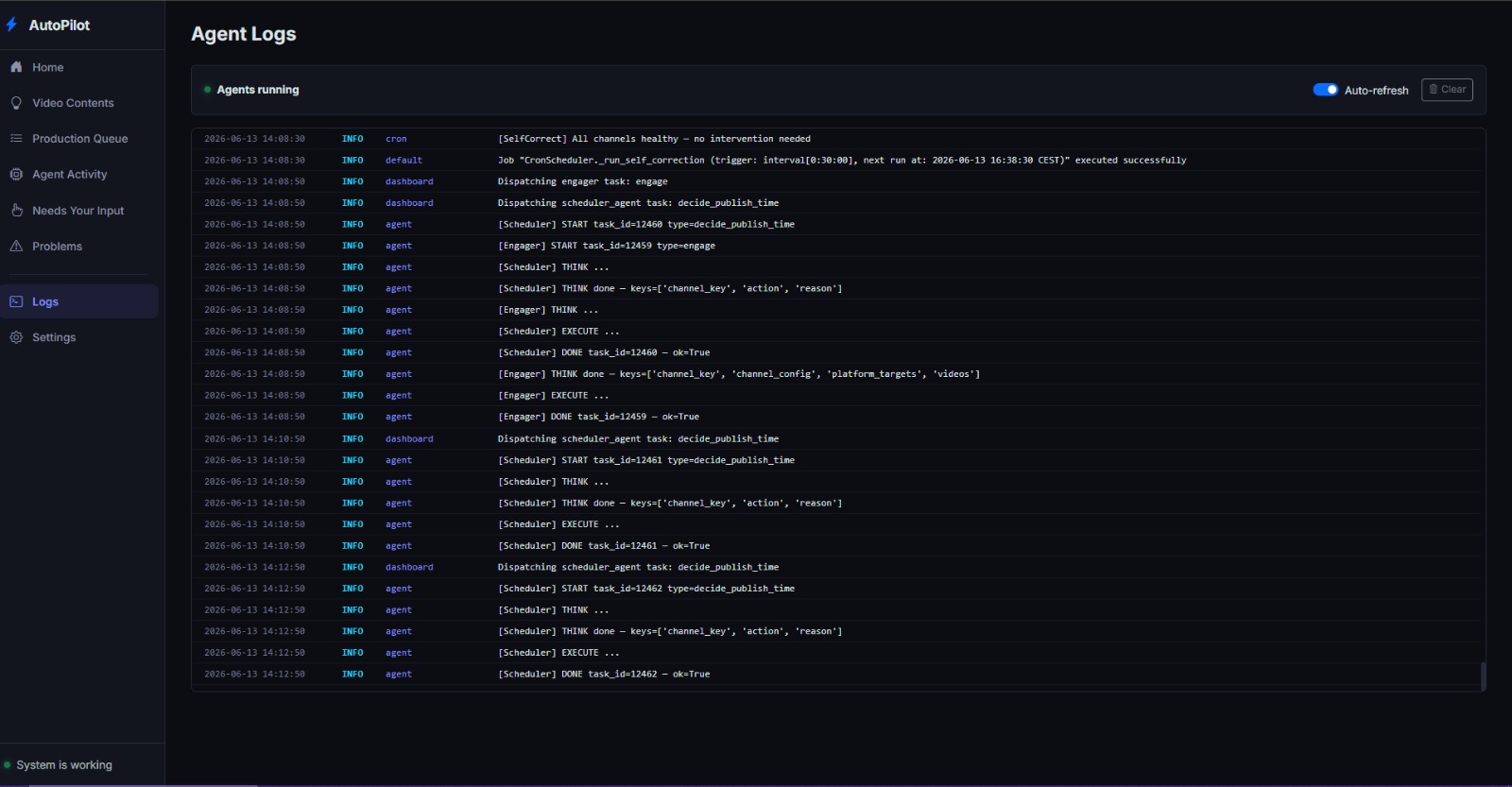
Task: Click the AutoPilot lightning bolt logo
Action: [x=11, y=25]
